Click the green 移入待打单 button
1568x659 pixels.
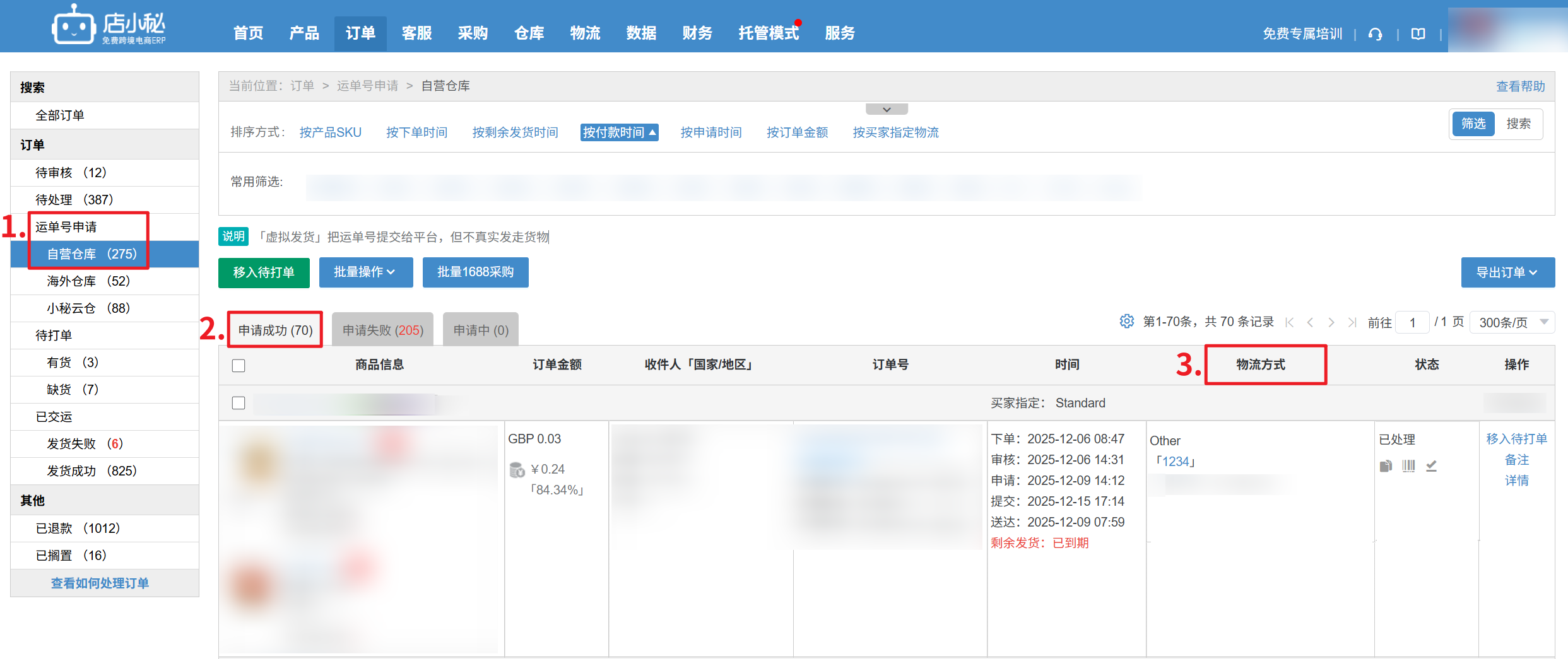[x=264, y=272]
